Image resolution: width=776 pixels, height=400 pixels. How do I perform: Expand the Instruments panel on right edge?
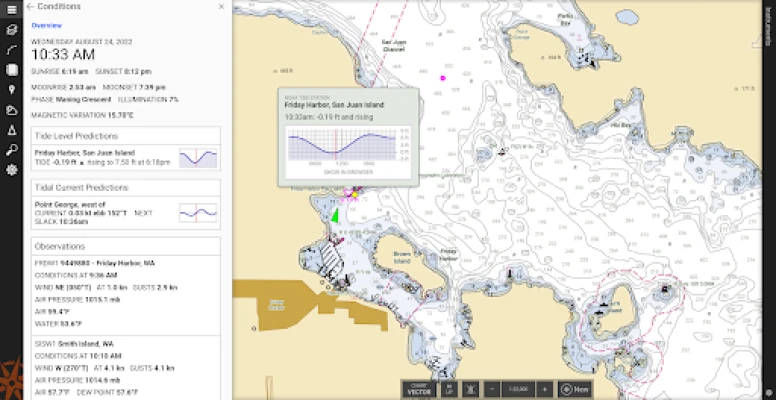pos(769,20)
